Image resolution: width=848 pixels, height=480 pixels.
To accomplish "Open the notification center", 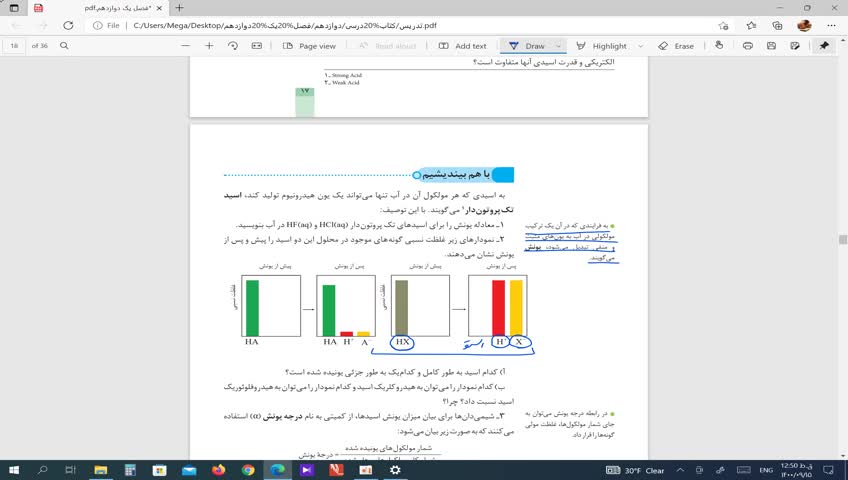I will pyautogui.click(x=829, y=470).
